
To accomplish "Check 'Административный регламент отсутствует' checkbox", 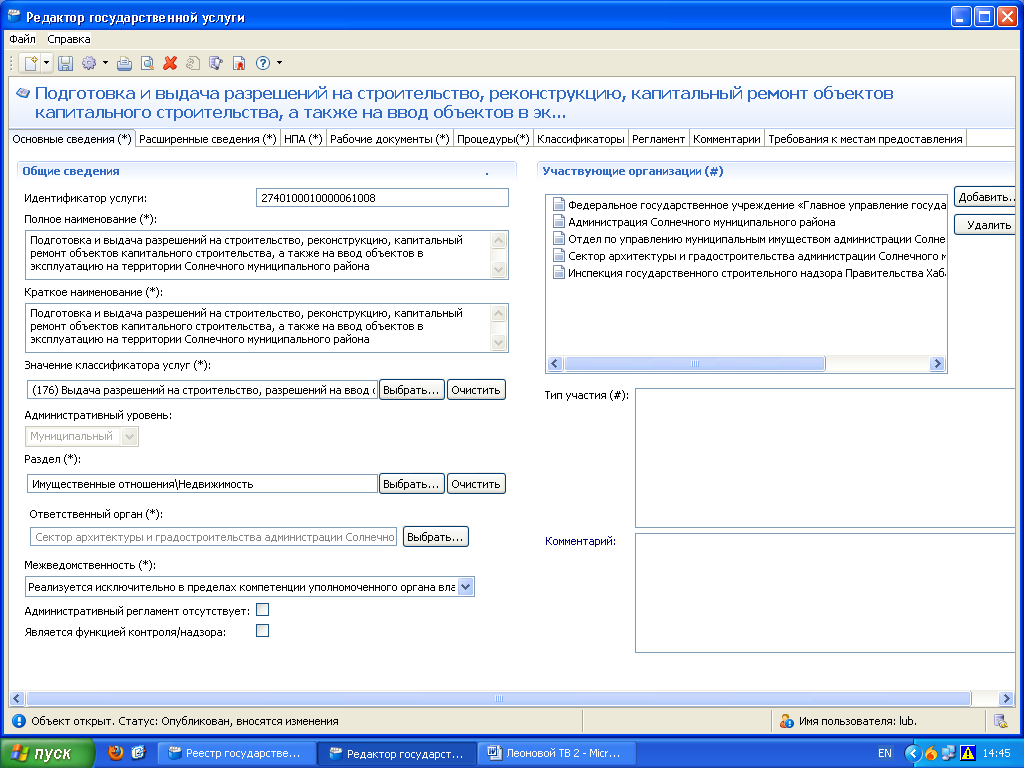I will click(x=263, y=610).
